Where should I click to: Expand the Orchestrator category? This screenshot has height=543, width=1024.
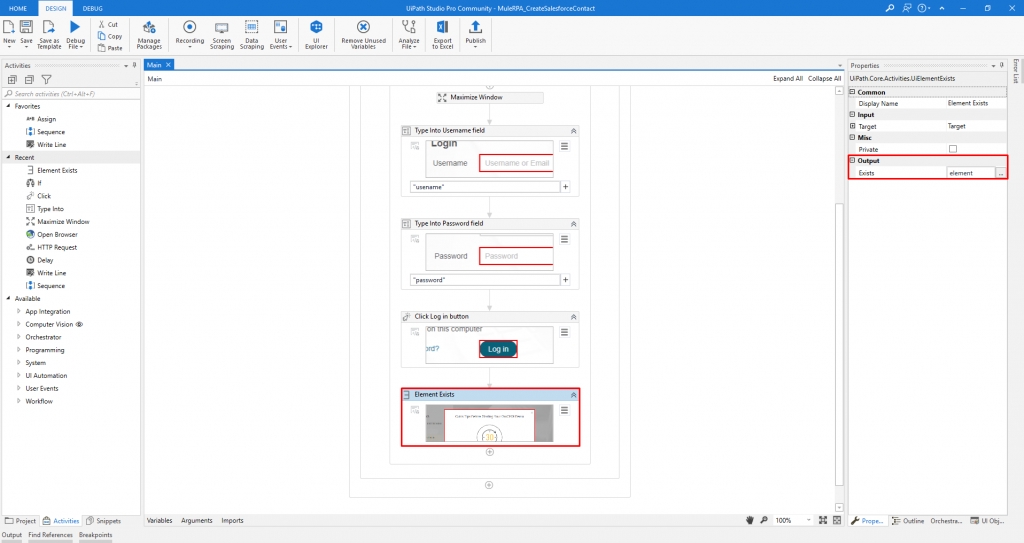tap(18, 337)
